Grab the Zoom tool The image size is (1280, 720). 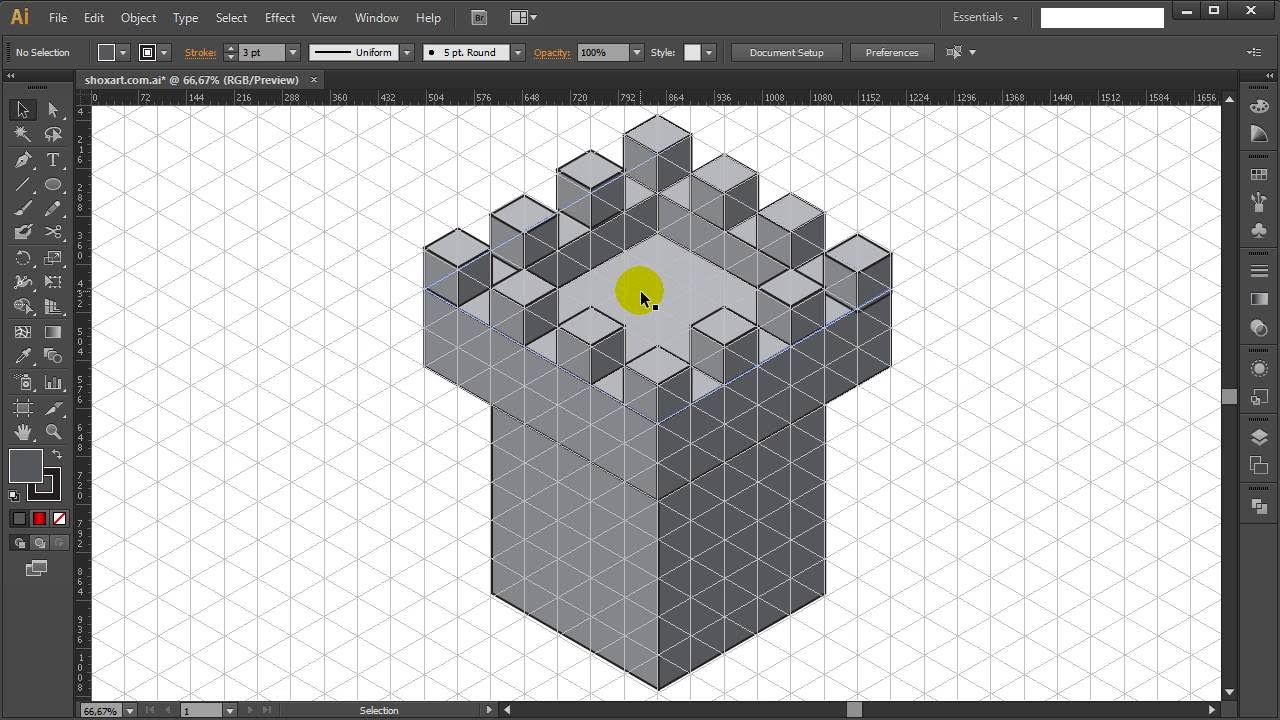53,431
